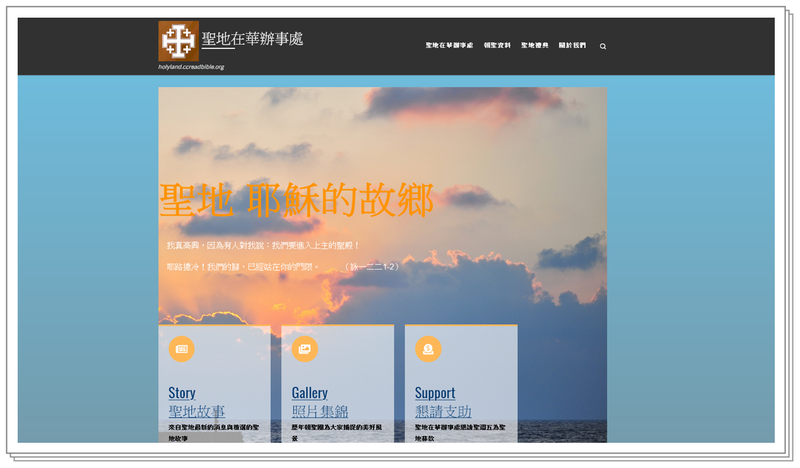Open search with the magnifier icon

603,46
